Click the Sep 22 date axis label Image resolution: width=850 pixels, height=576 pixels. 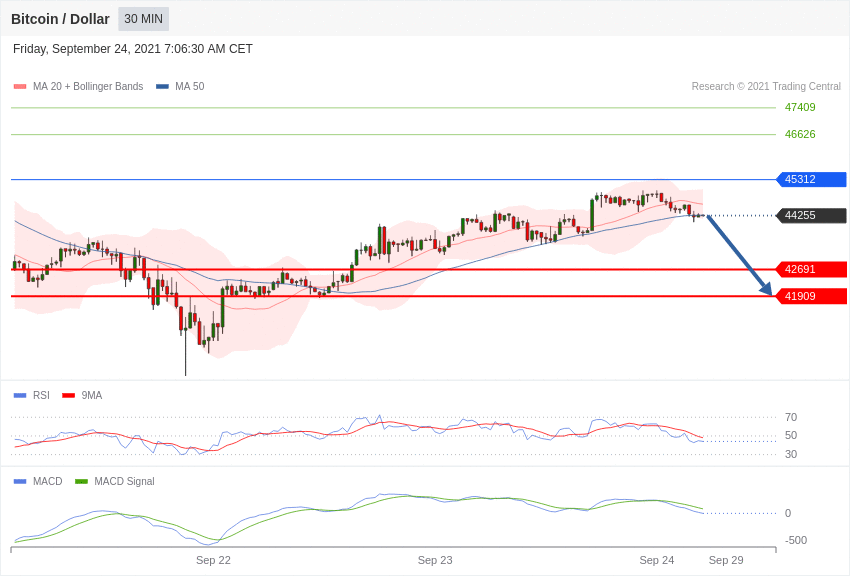click(213, 560)
